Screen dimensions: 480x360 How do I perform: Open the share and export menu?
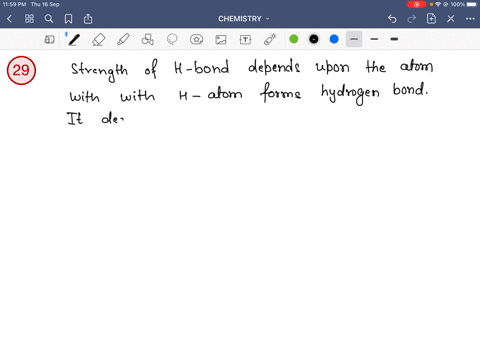click(x=88, y=19)
